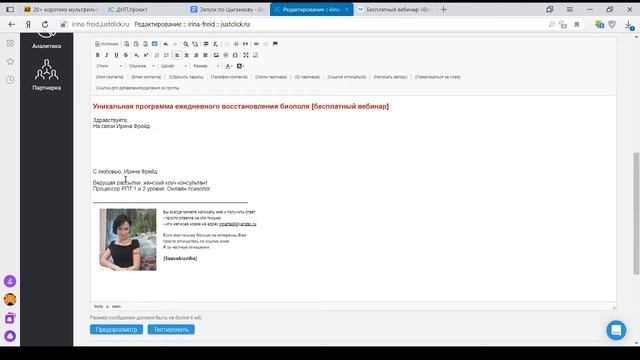This screenshot has height=360, width=640.
Task: Open the Источник source view button
Action: point(107,44)
